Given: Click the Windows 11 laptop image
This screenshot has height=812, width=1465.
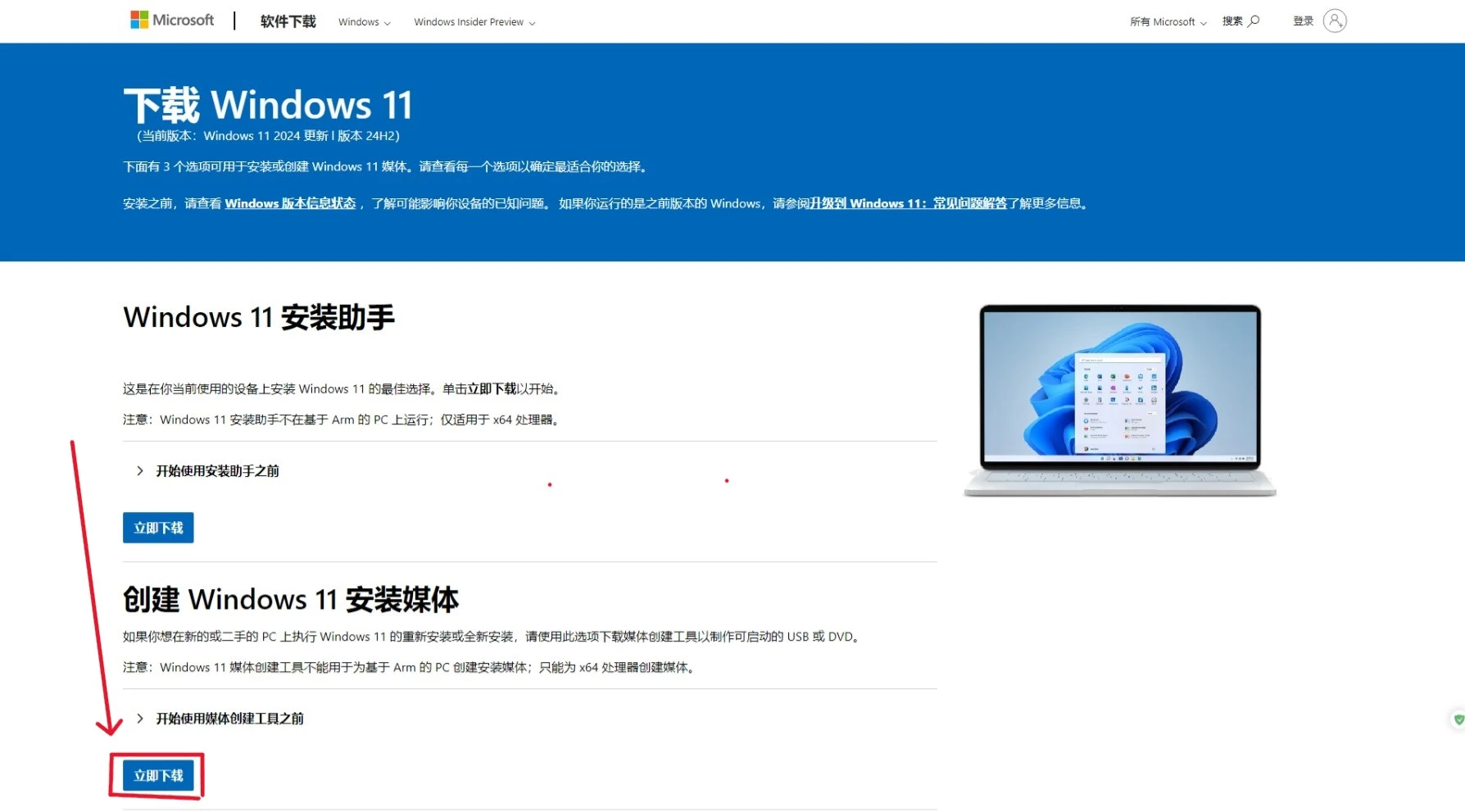Looking at the screenshot, I should point(1119,401).
